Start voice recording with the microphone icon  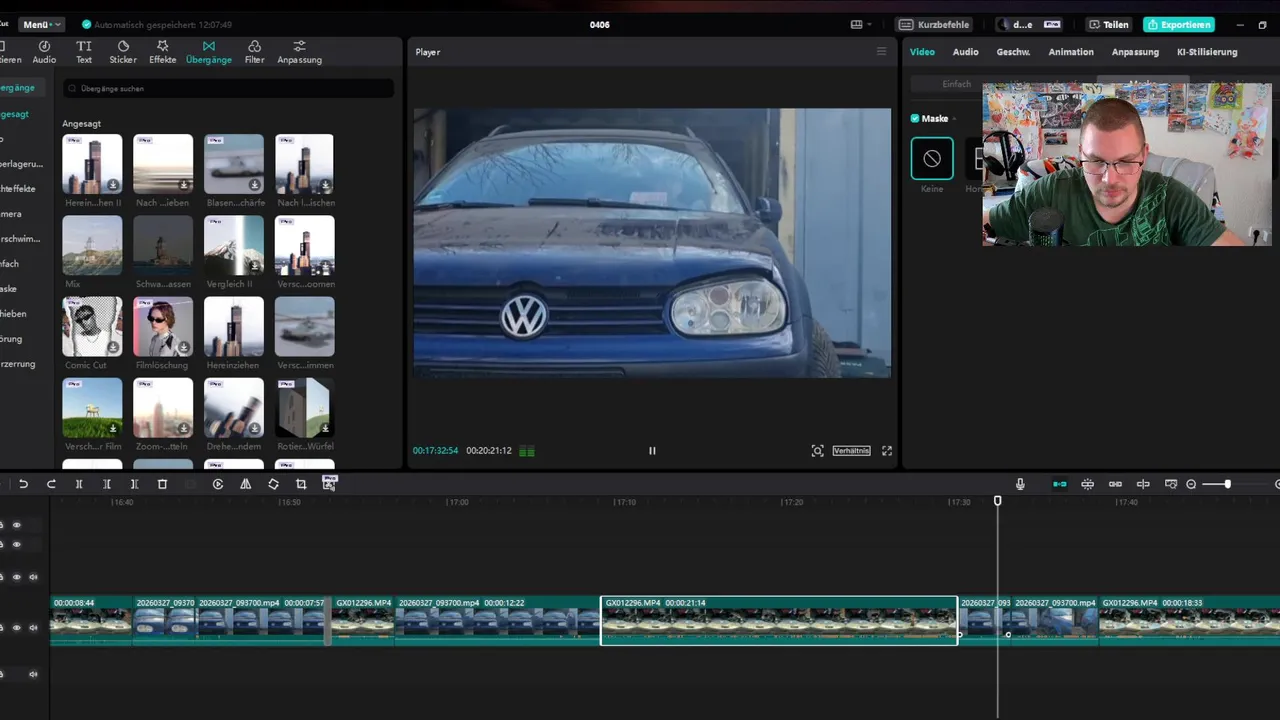pyautogui.click(x=1020, y=484)
